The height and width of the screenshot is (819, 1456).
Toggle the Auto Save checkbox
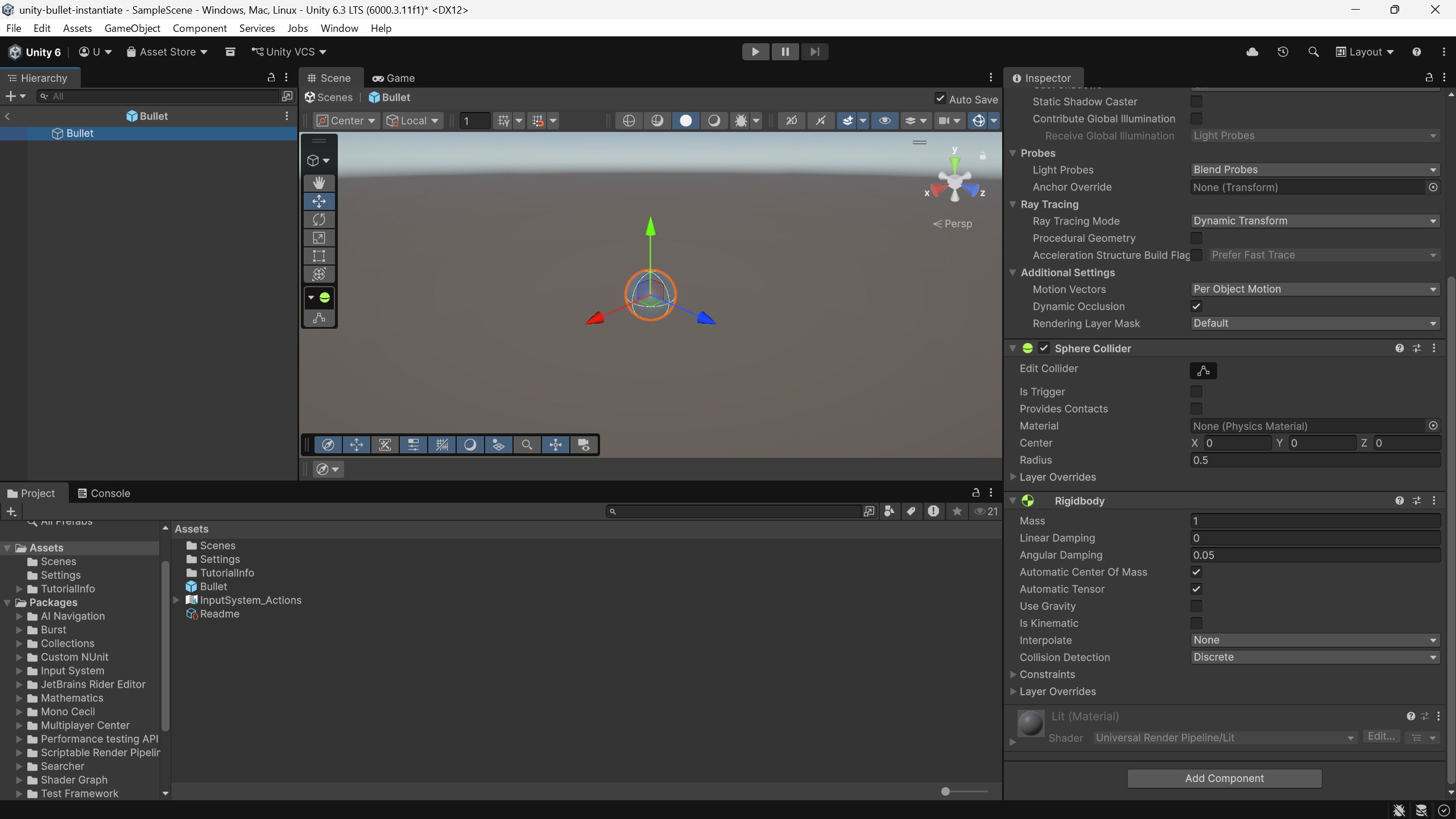click(x=940, y=99)
